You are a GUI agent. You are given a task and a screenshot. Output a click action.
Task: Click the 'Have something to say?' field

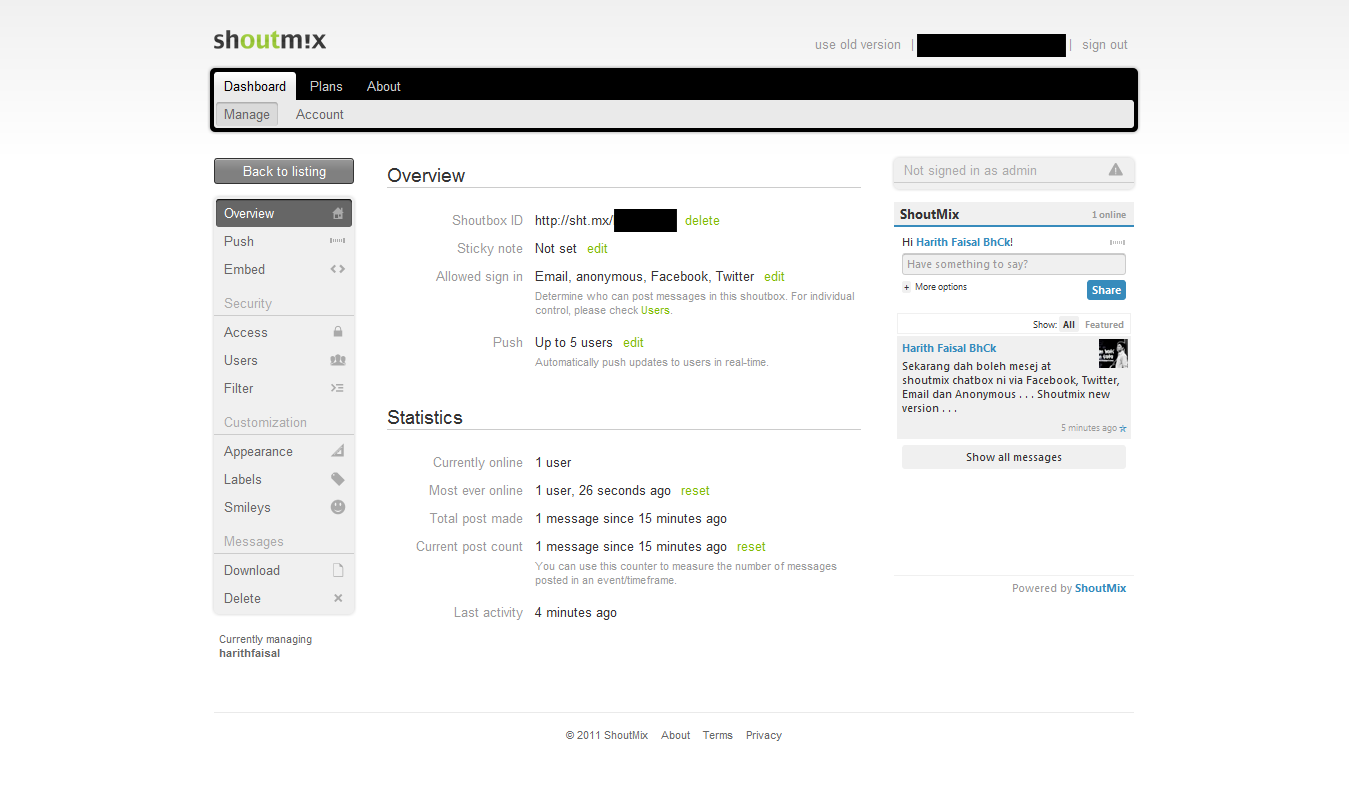[x=1014, y=264]
